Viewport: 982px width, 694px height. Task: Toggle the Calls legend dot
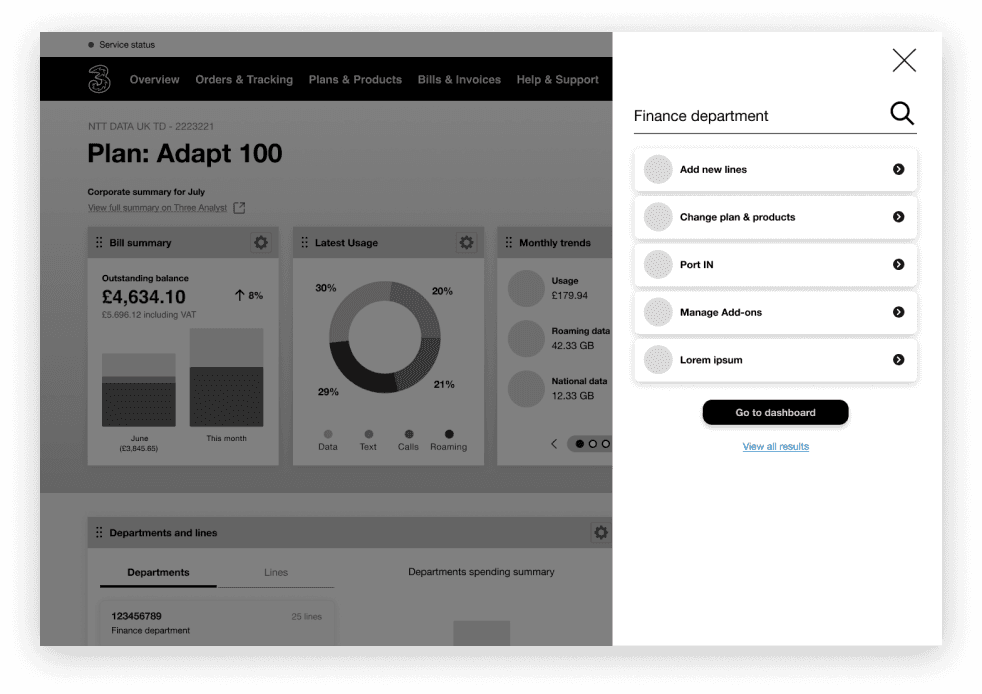tap(409, 434)
